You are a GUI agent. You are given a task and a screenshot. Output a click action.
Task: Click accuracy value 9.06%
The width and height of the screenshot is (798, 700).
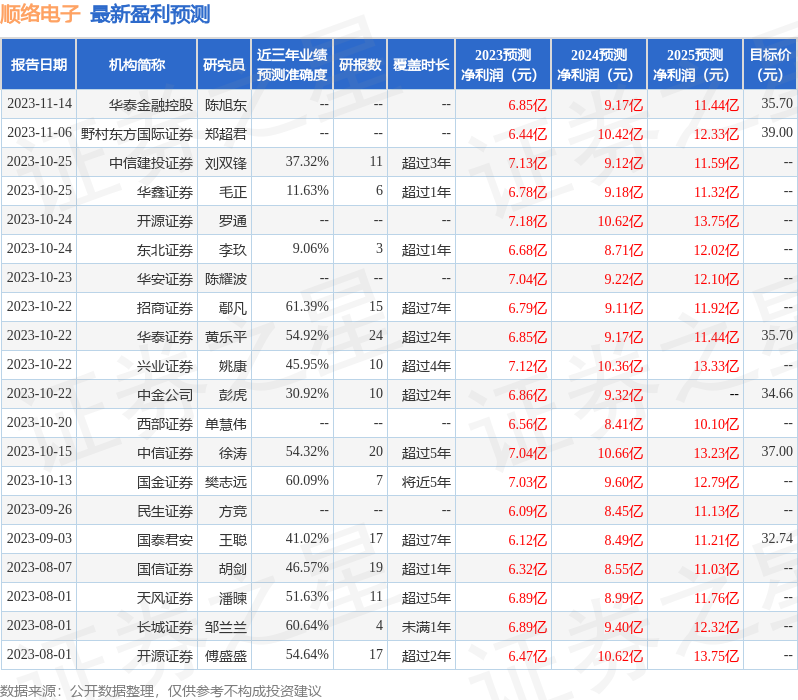coord(310,248)
